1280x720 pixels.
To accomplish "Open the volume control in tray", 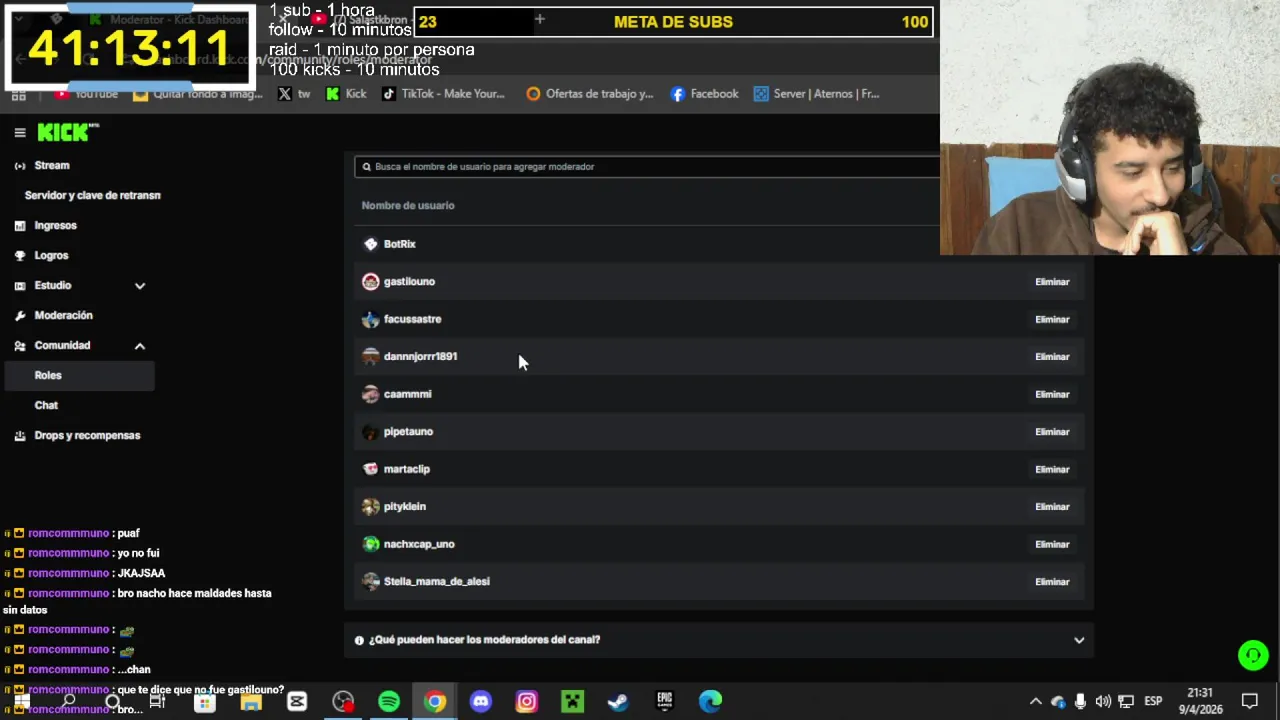I will click(1103, 702).
